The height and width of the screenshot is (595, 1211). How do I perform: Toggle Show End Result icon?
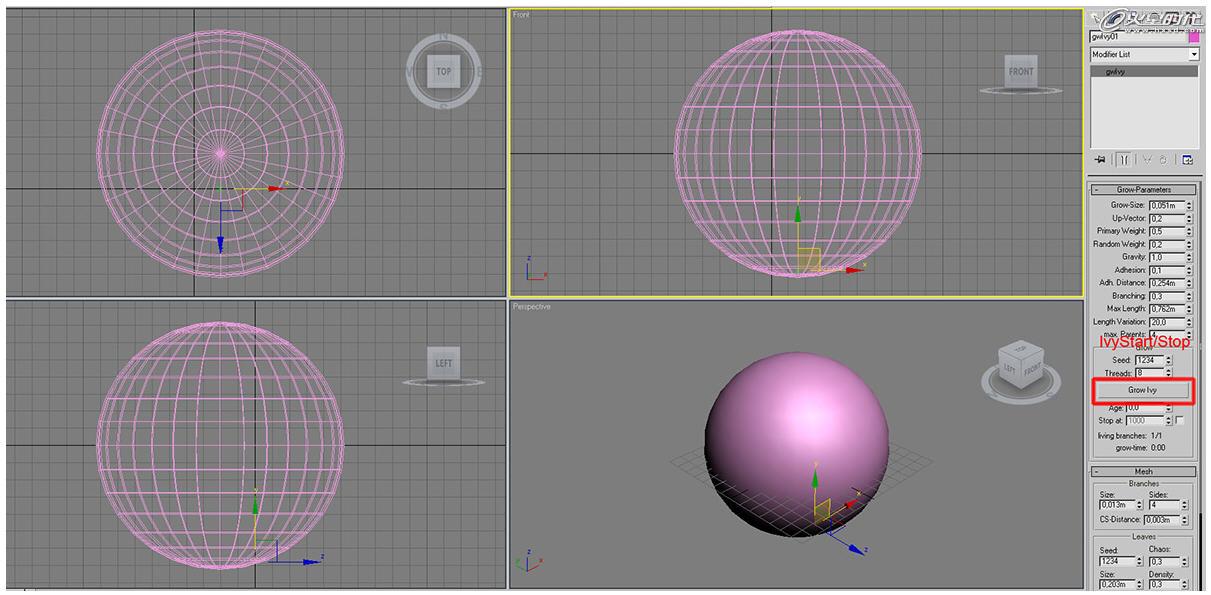point(1124,160)
